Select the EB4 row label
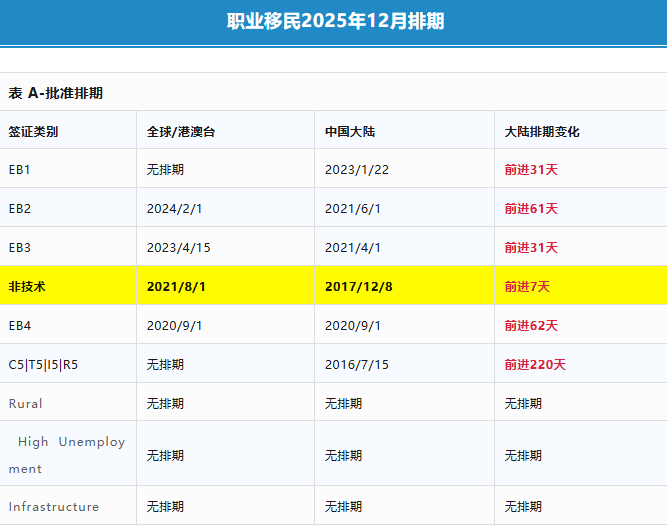 point(20,326)
